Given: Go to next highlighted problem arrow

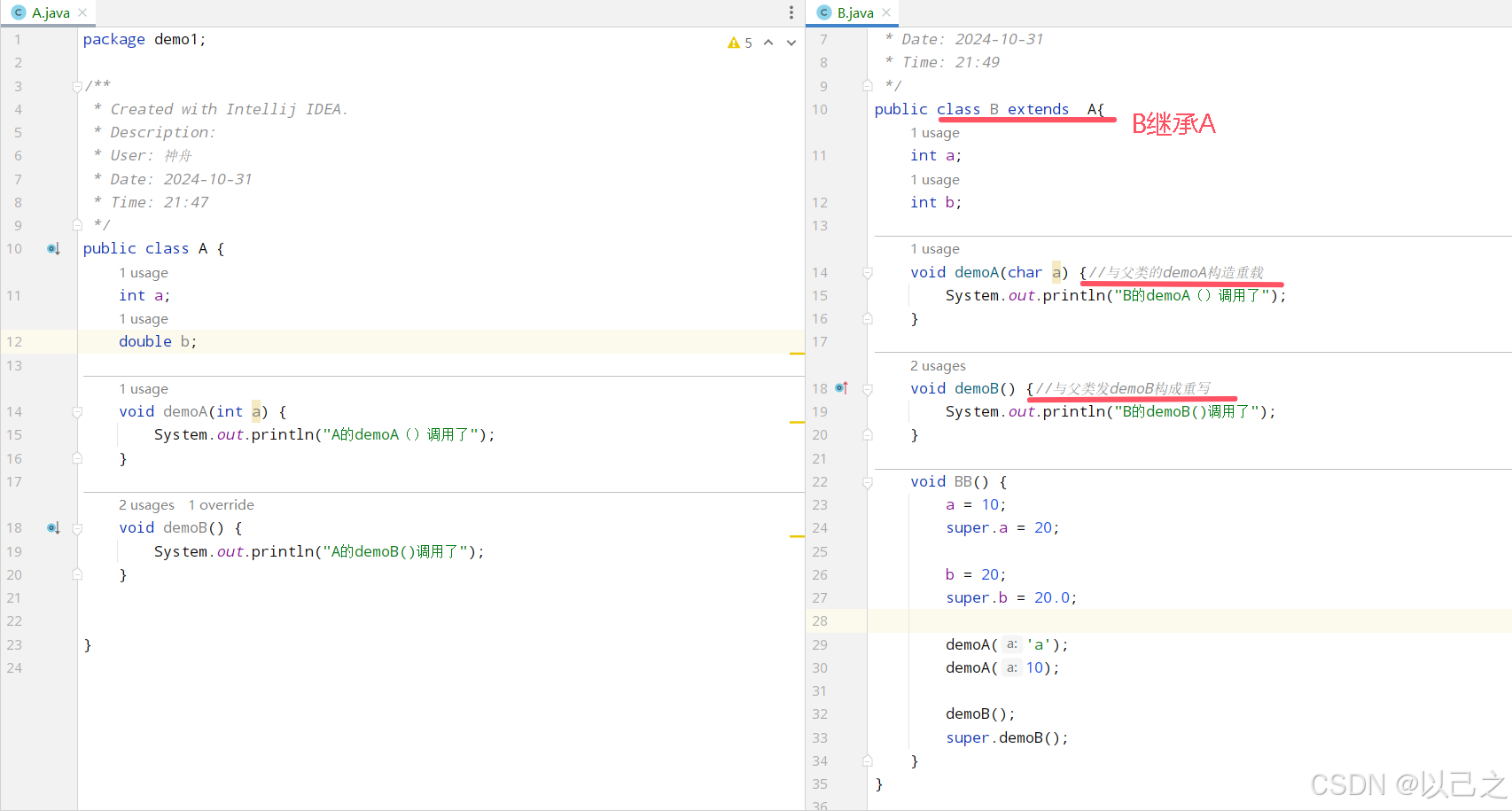Looking at the screenshot, I should click(791, 43).
